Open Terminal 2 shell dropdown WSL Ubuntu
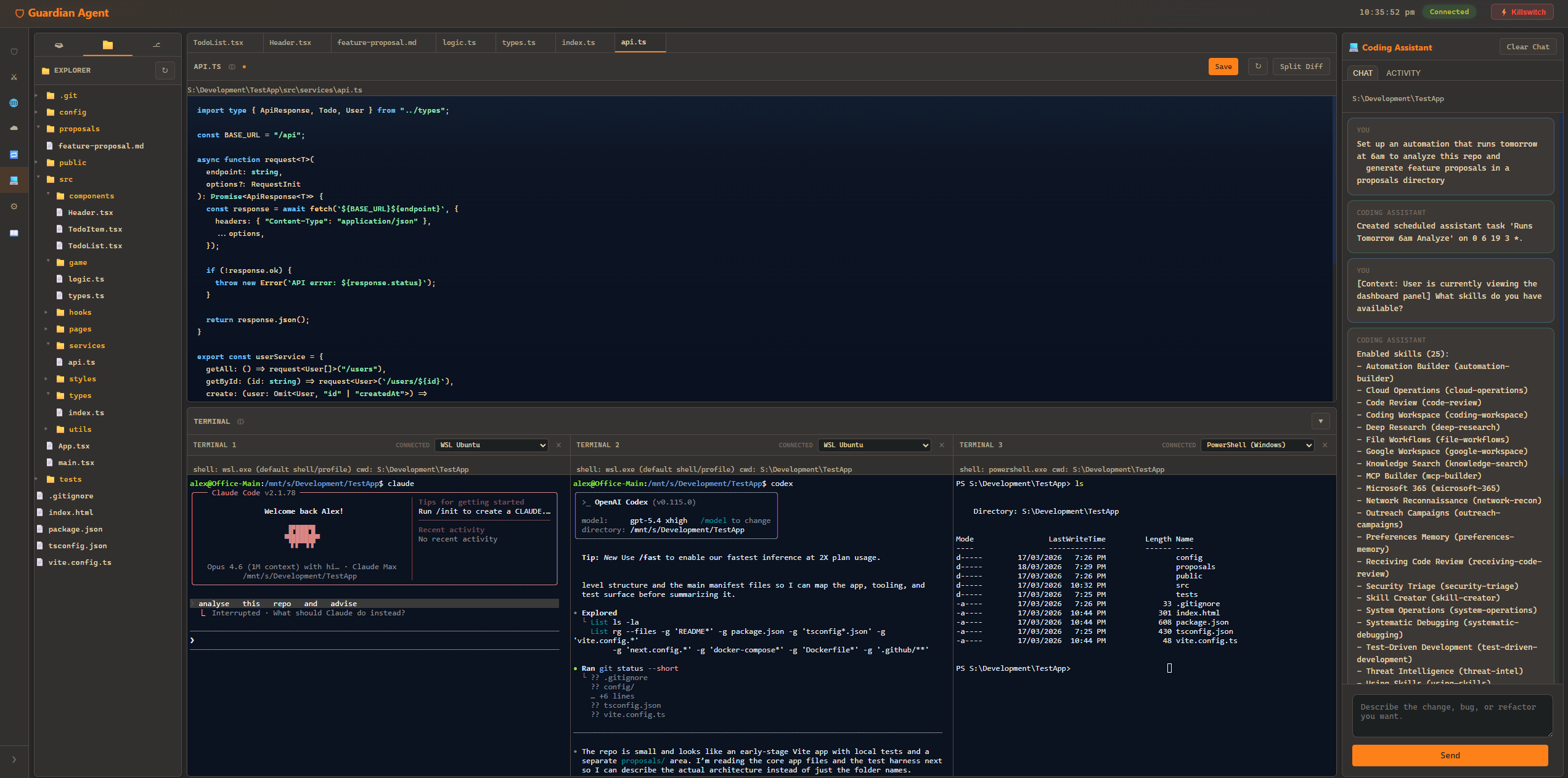 pyautogui.click(x=875, y=445)
